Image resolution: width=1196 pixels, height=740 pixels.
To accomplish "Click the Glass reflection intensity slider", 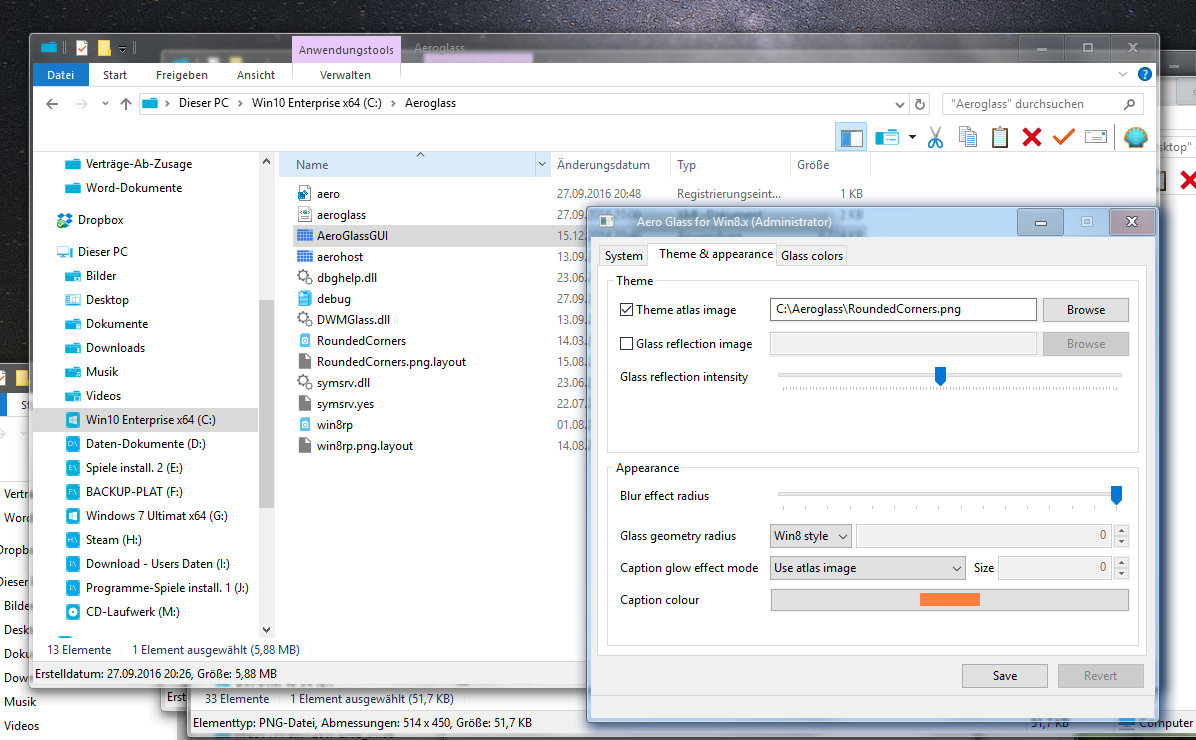I will (x=940, y=376).
